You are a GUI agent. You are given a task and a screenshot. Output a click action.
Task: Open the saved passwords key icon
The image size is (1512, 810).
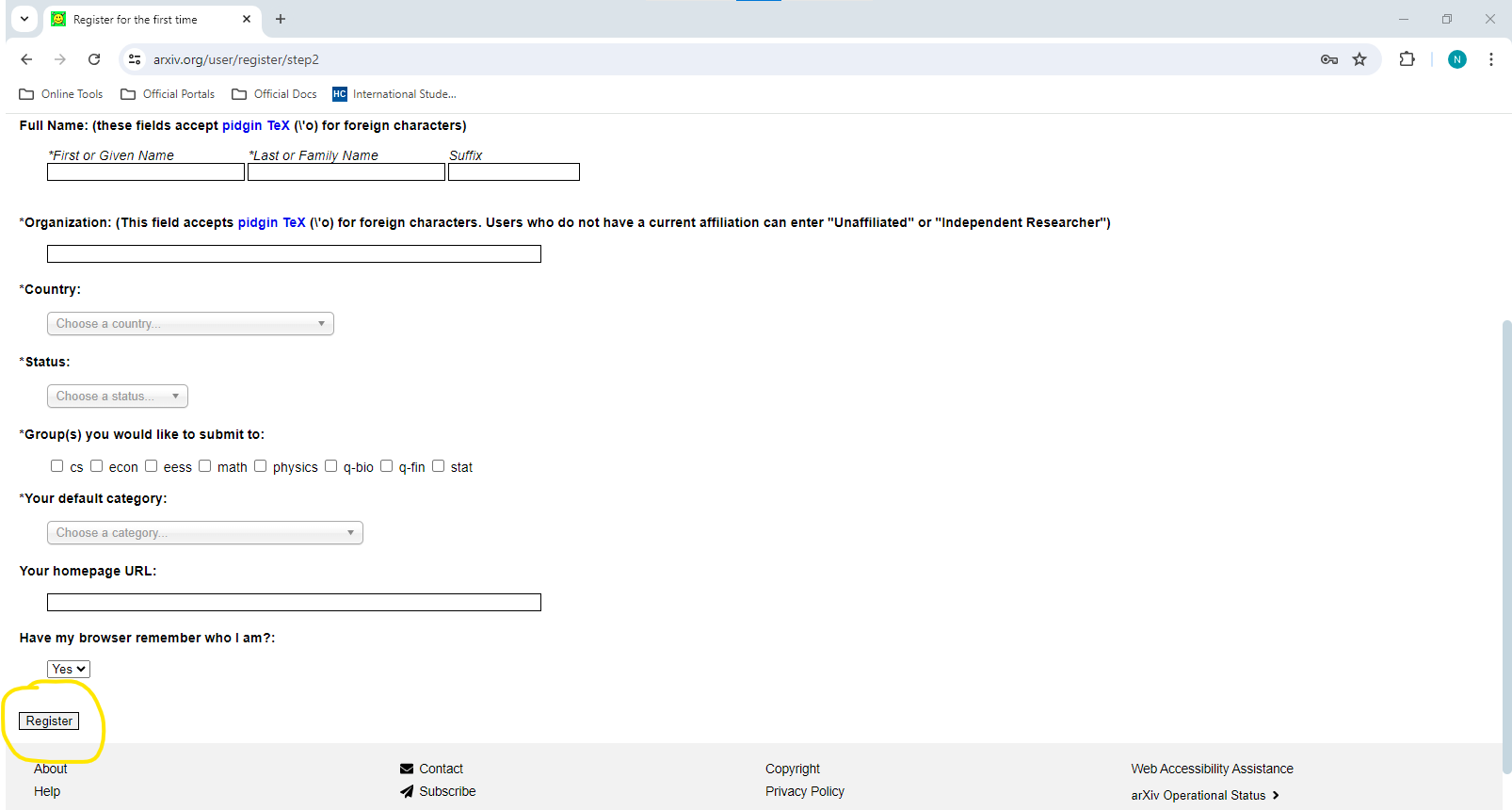click(1329, 59)
